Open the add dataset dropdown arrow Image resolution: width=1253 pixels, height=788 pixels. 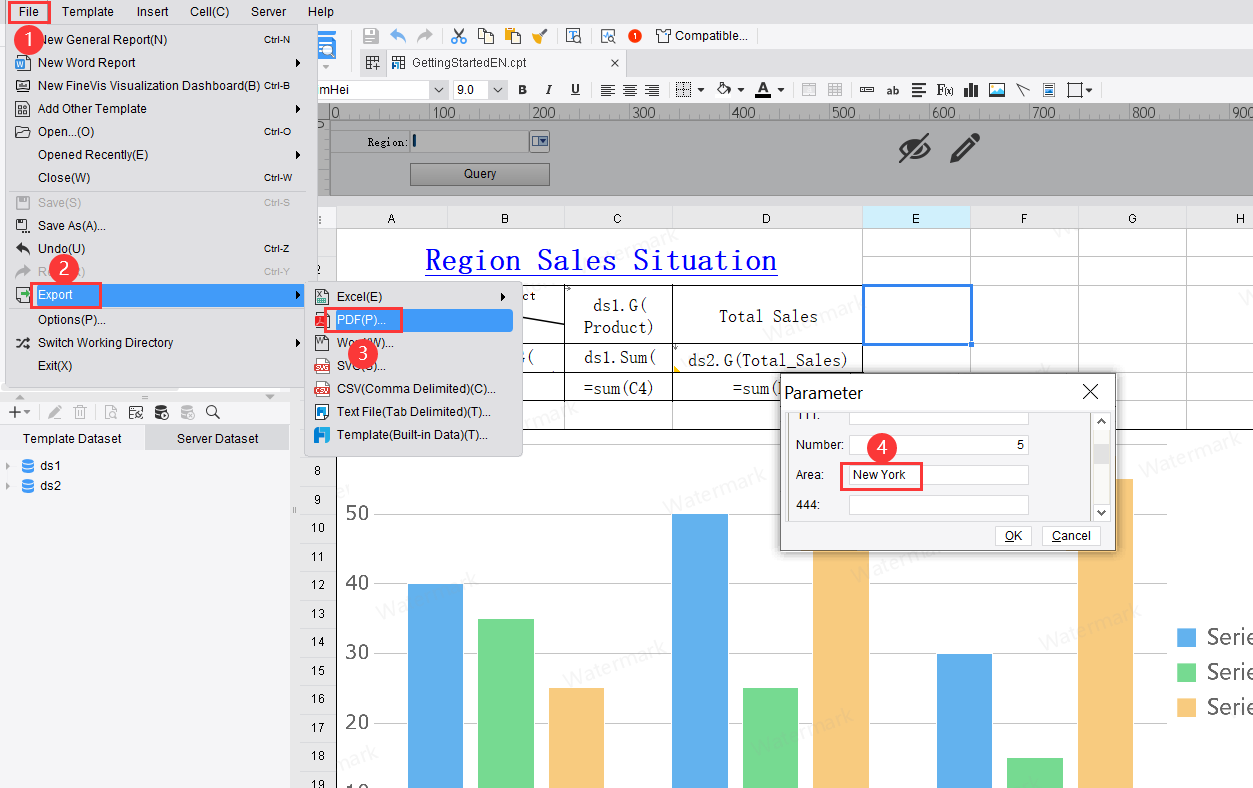(x=27, y=412)
